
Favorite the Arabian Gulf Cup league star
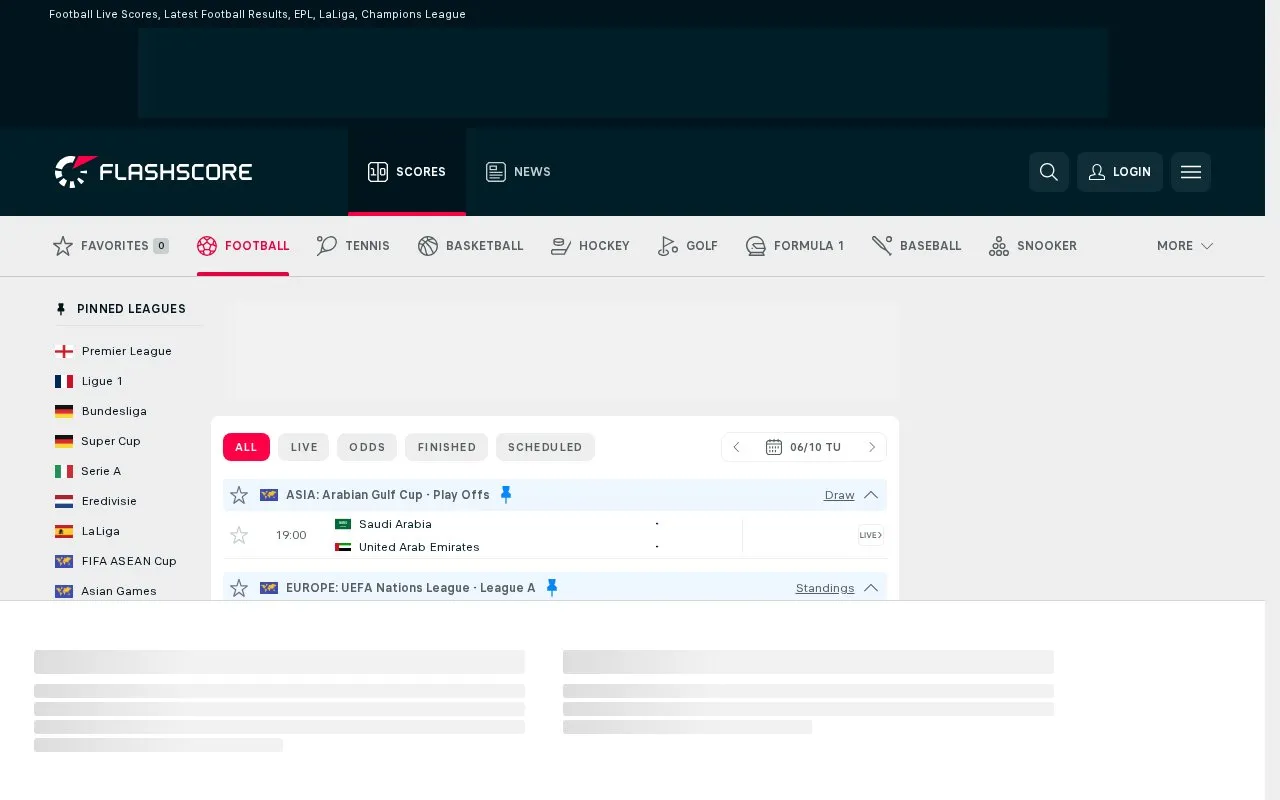pos(239,495)
